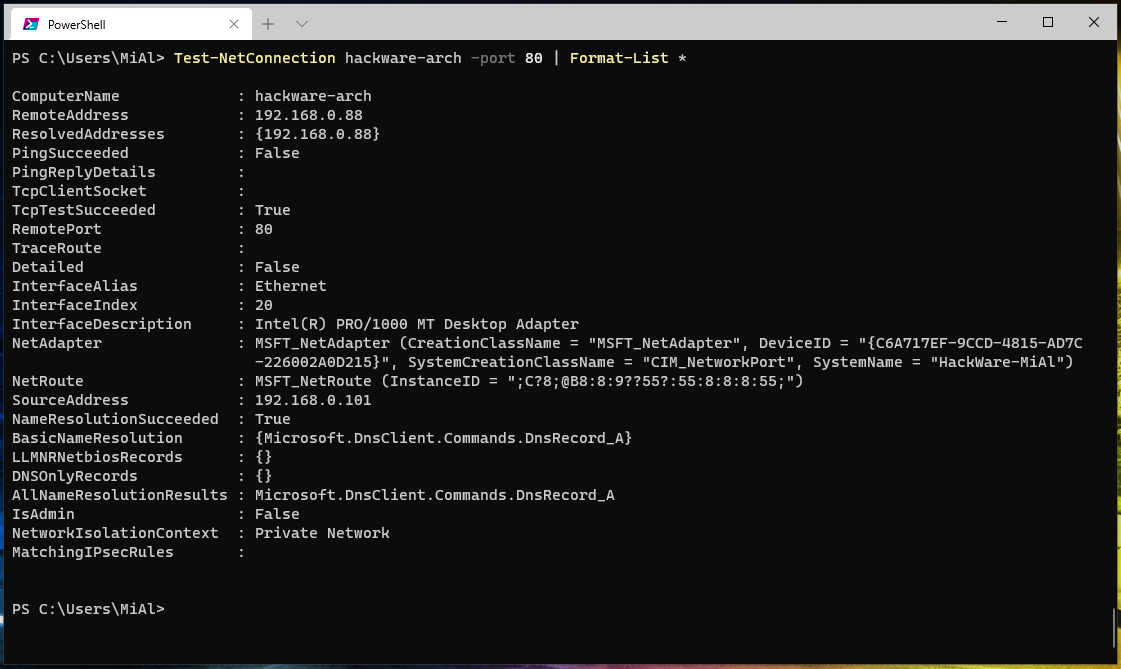Click the SourceAddress value 192.168.0.101
Screen dimensions: 1121x669
coord(313,400)
